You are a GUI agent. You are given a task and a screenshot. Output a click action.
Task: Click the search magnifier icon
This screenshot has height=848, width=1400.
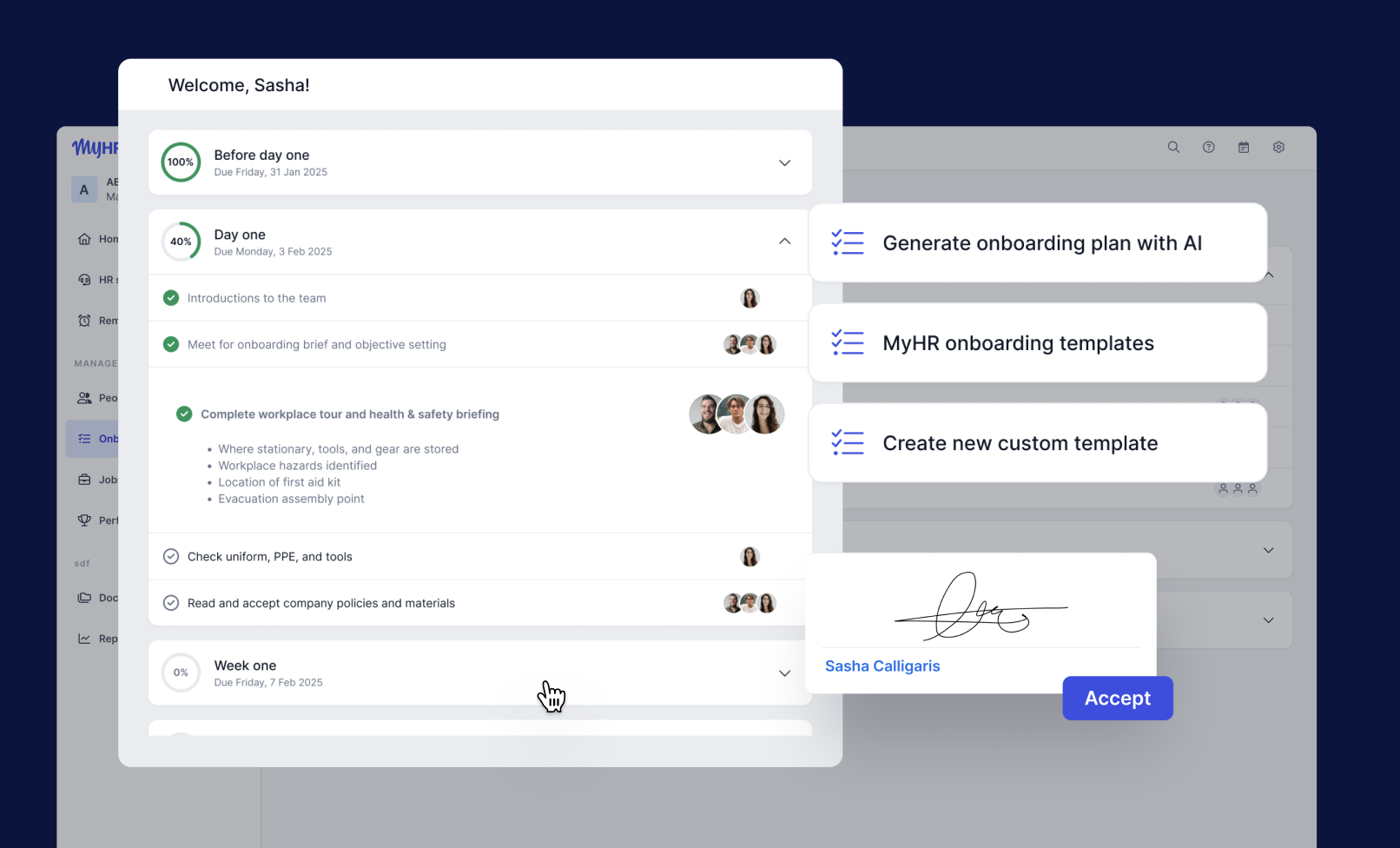point(1173,148)
